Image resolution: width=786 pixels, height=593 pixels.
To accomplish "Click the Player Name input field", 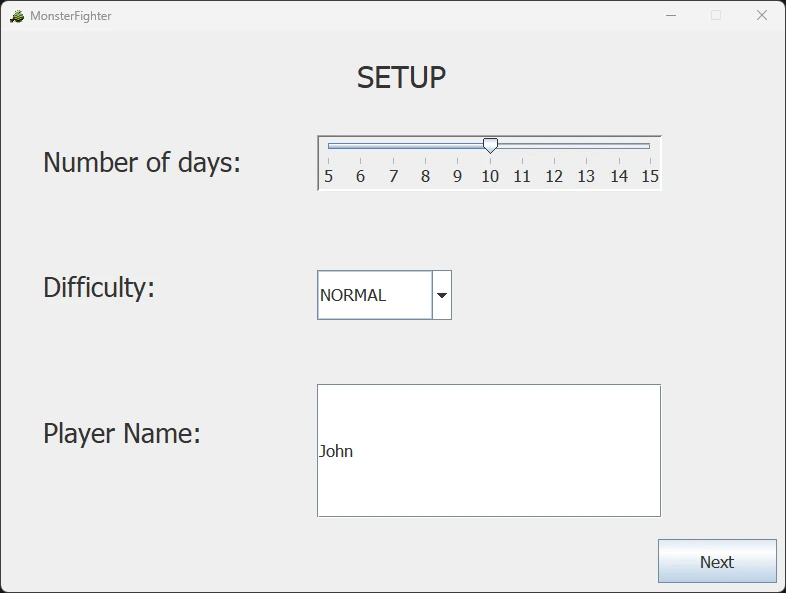I will (x=489, y=450).
